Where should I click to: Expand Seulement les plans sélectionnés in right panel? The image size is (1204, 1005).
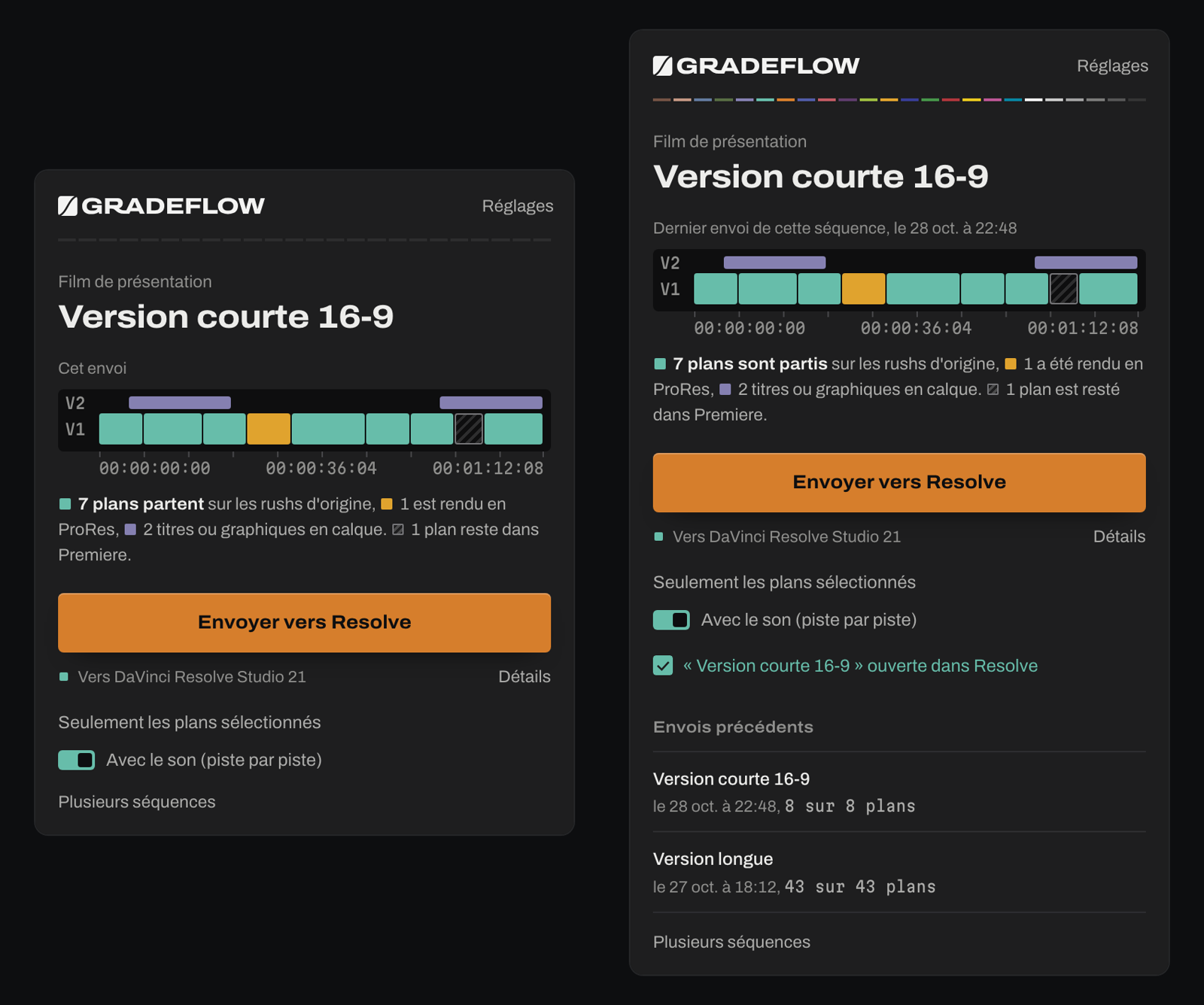click(784, 583)
